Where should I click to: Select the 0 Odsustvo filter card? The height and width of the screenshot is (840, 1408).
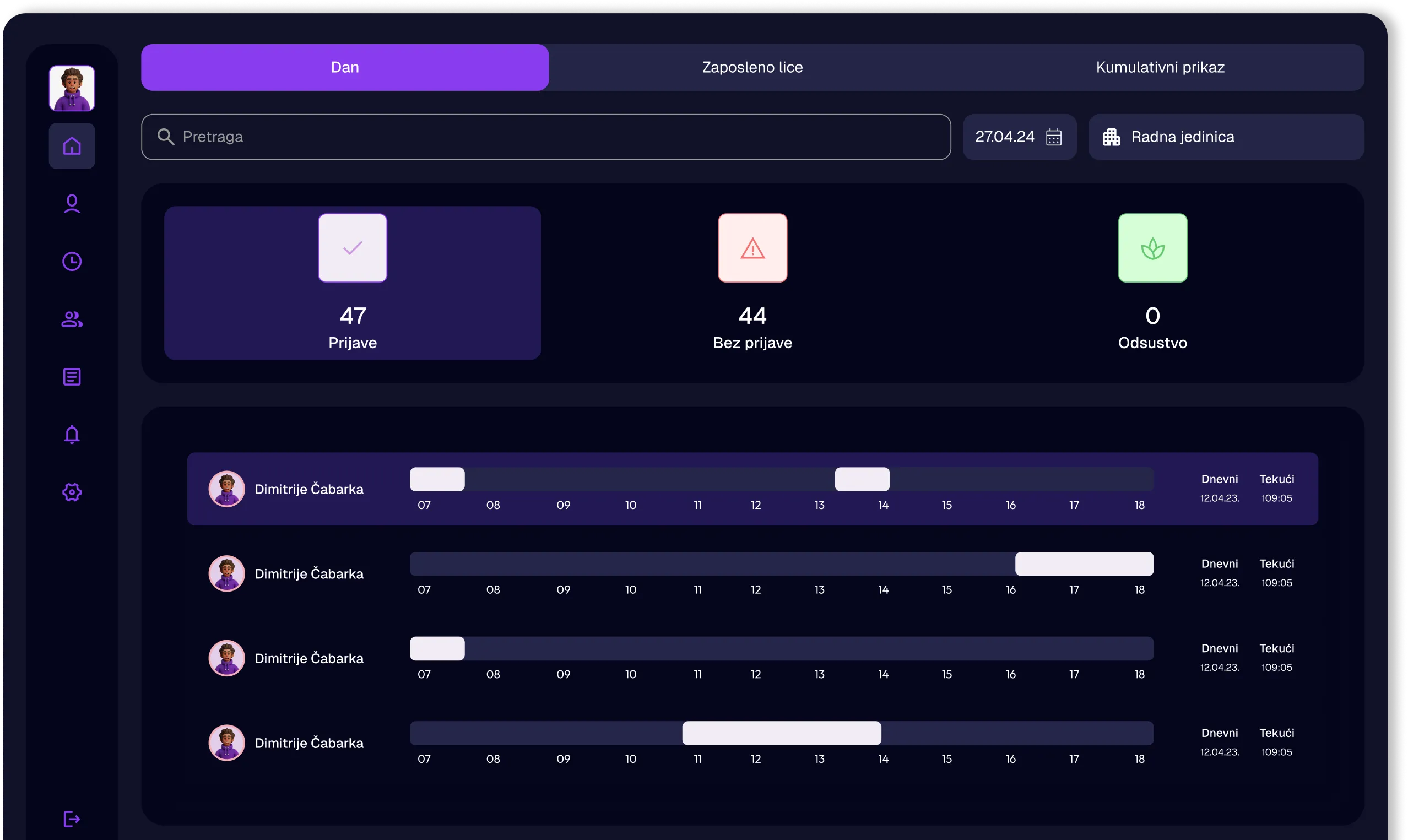tap(1152, 283)
